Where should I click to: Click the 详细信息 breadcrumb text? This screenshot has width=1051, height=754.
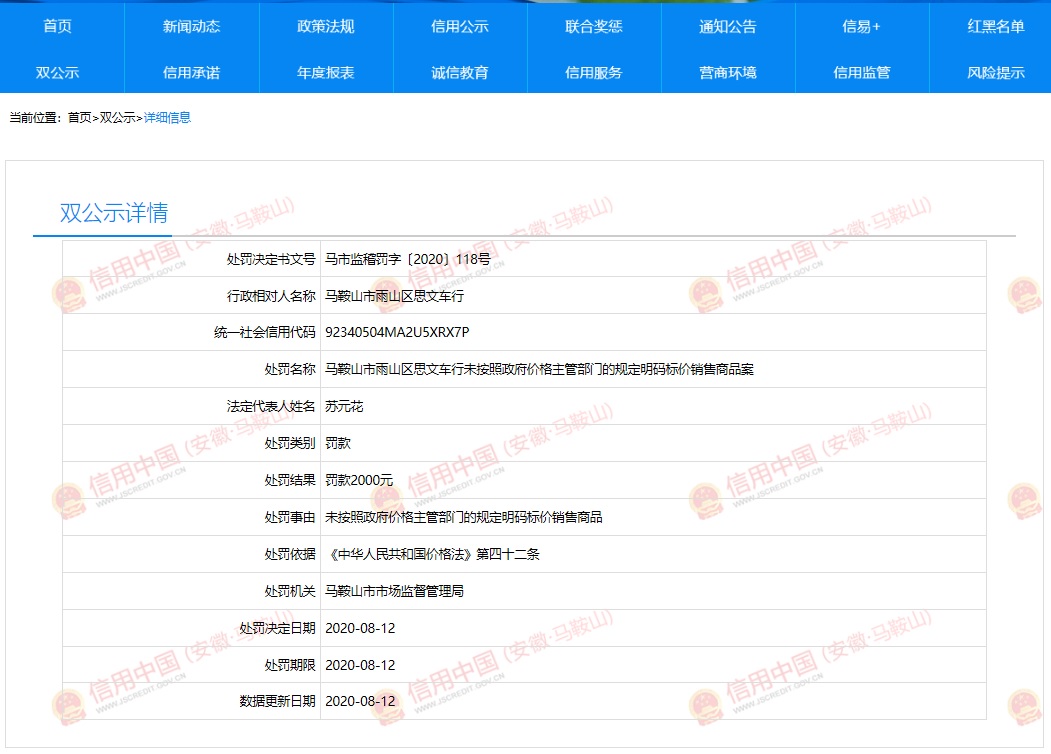[167, 118]
